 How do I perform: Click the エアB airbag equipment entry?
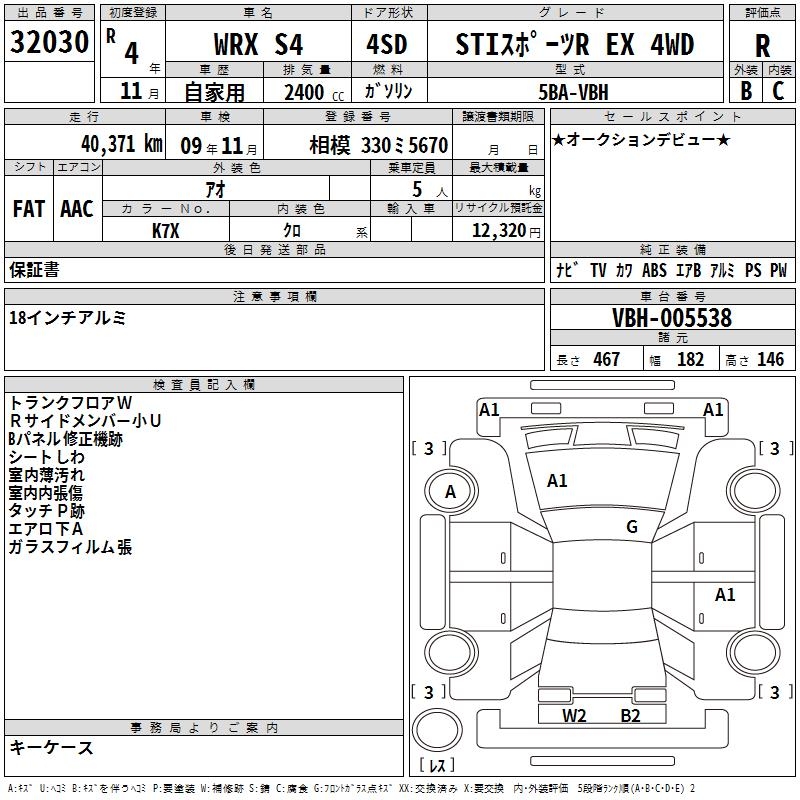(688, 270)
